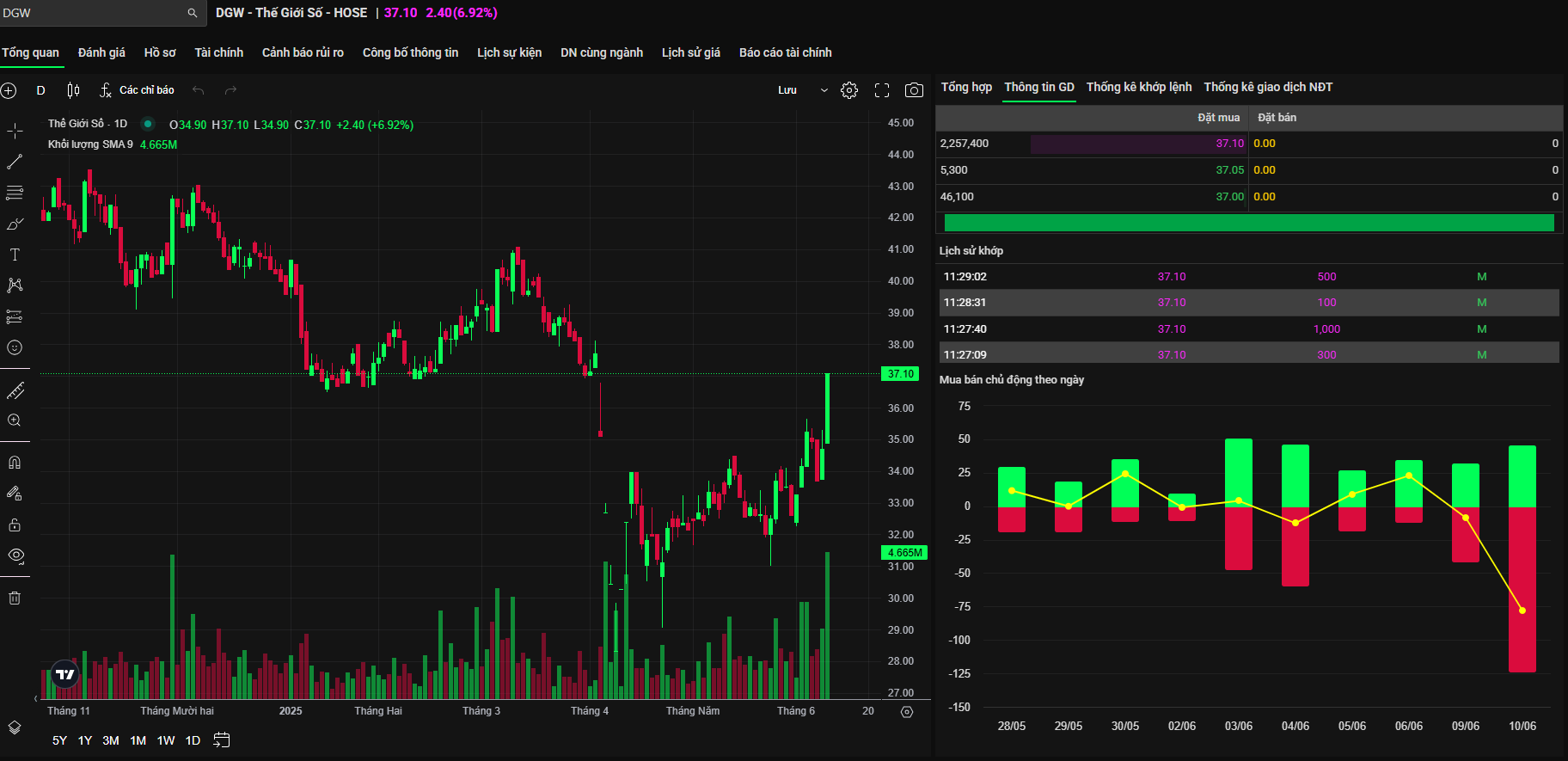
Task: Open the 'Đánh giá' tab
Action: pyautogui.click(x=101, y=52)
